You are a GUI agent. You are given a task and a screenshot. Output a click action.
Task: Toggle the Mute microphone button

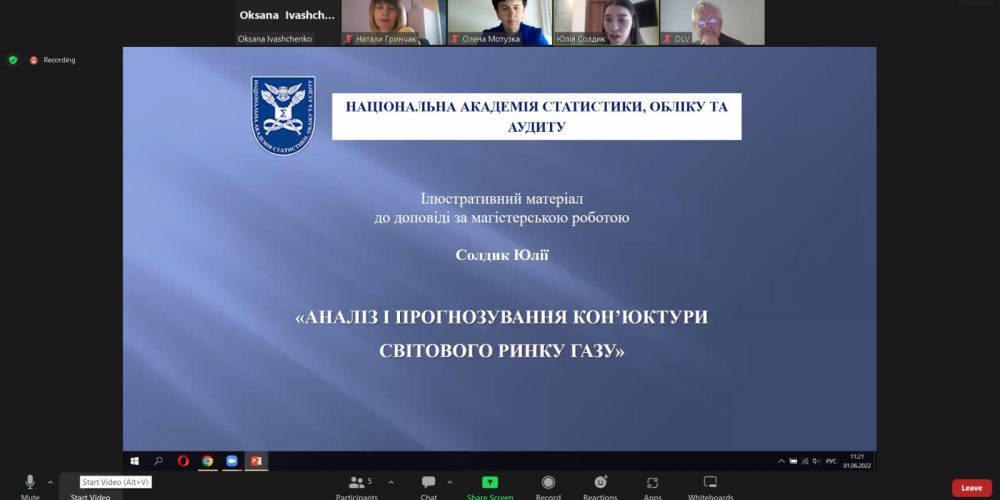pos(30,483)
